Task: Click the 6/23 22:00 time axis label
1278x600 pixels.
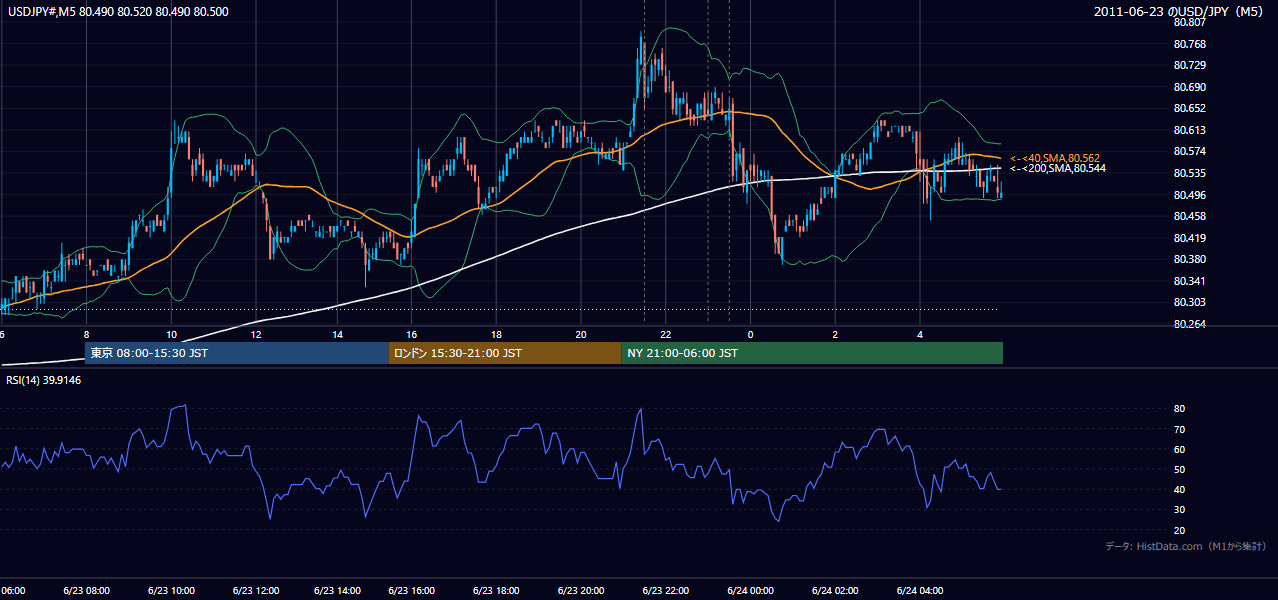Action: pyautogui.click(x=666, y=591)
